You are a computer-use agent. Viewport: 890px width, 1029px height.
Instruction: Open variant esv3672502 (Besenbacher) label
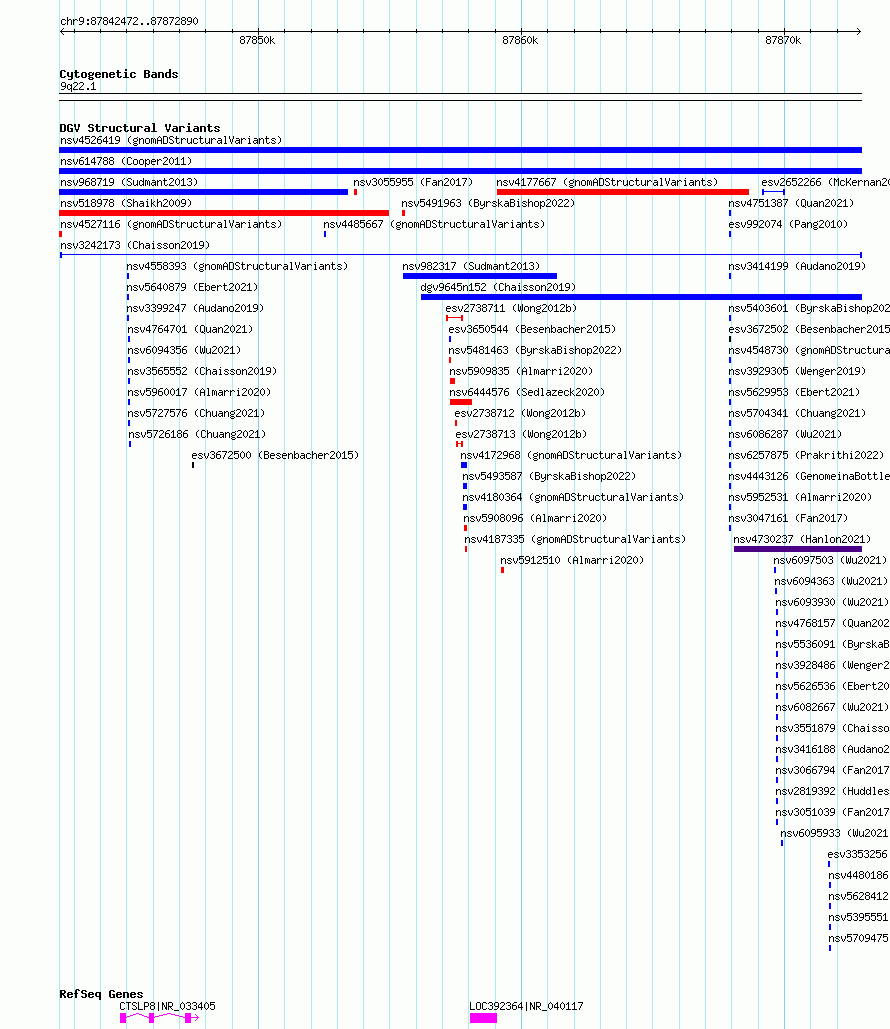[809, 329]
